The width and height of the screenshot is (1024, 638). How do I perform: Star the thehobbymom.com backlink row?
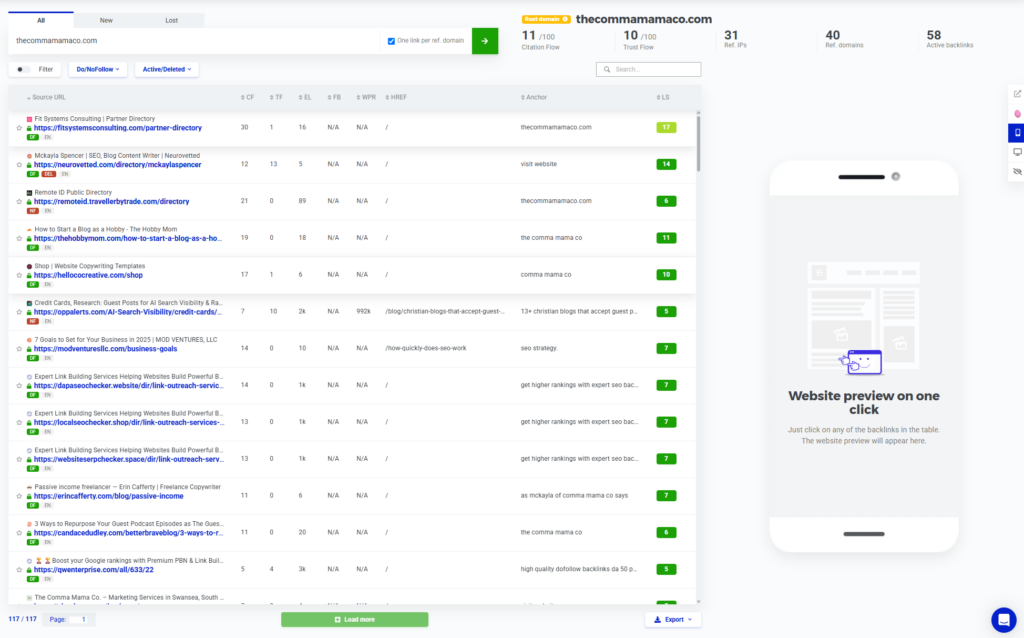(x=19, y=238)
